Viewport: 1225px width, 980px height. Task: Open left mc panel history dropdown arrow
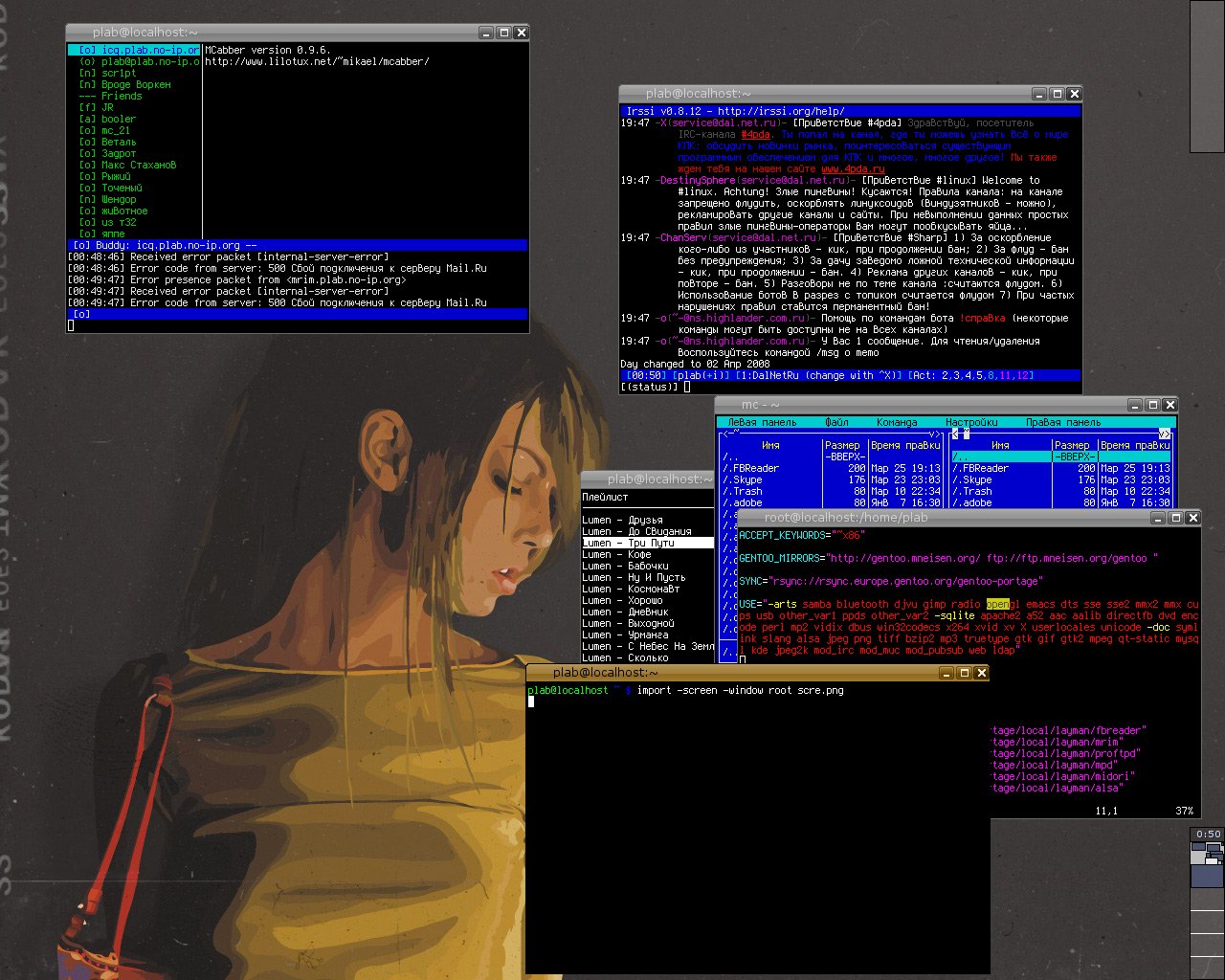pyautogui.click(x=934, y=434)
